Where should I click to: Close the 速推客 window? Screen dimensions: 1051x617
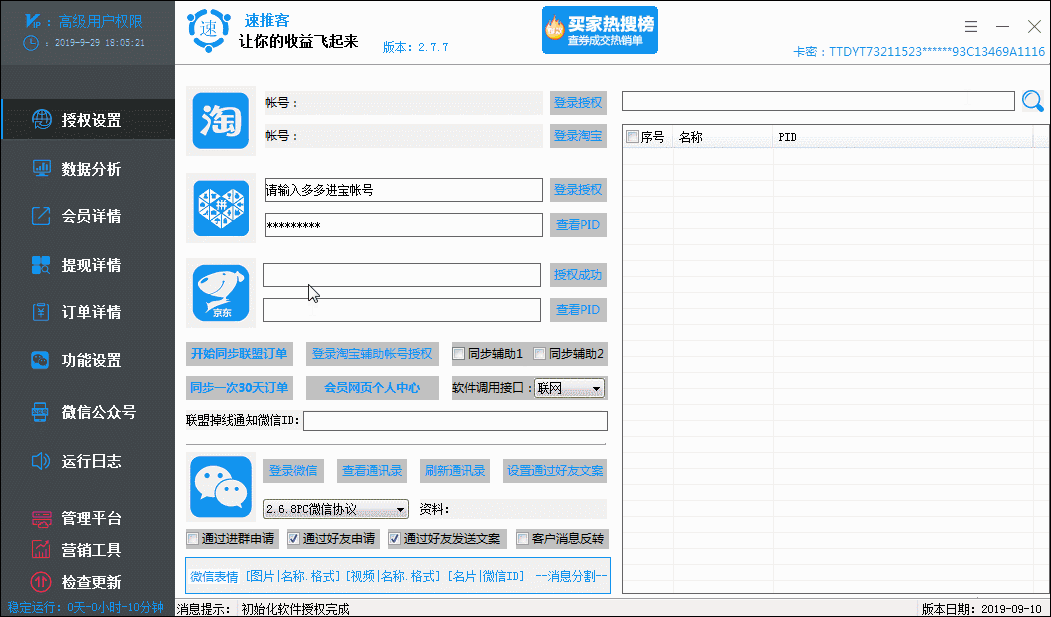(1034, 27)
